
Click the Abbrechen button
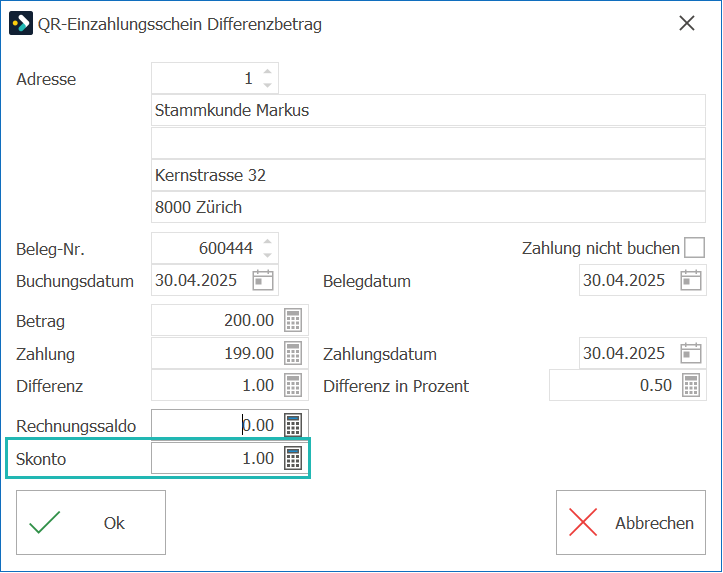pos(631,522)
